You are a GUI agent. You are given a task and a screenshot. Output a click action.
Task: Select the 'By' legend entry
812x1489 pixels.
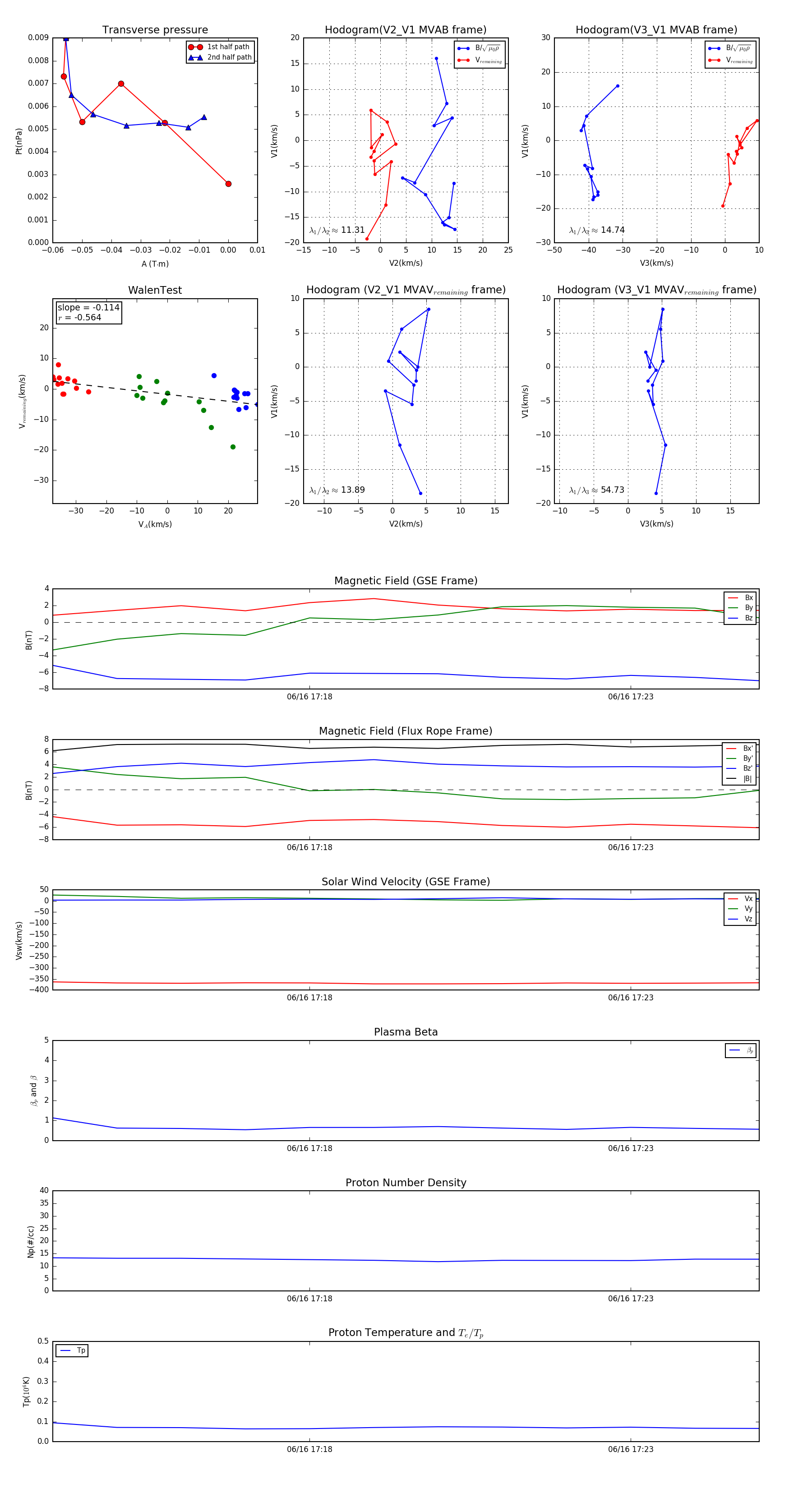click(x=740, y=607)
